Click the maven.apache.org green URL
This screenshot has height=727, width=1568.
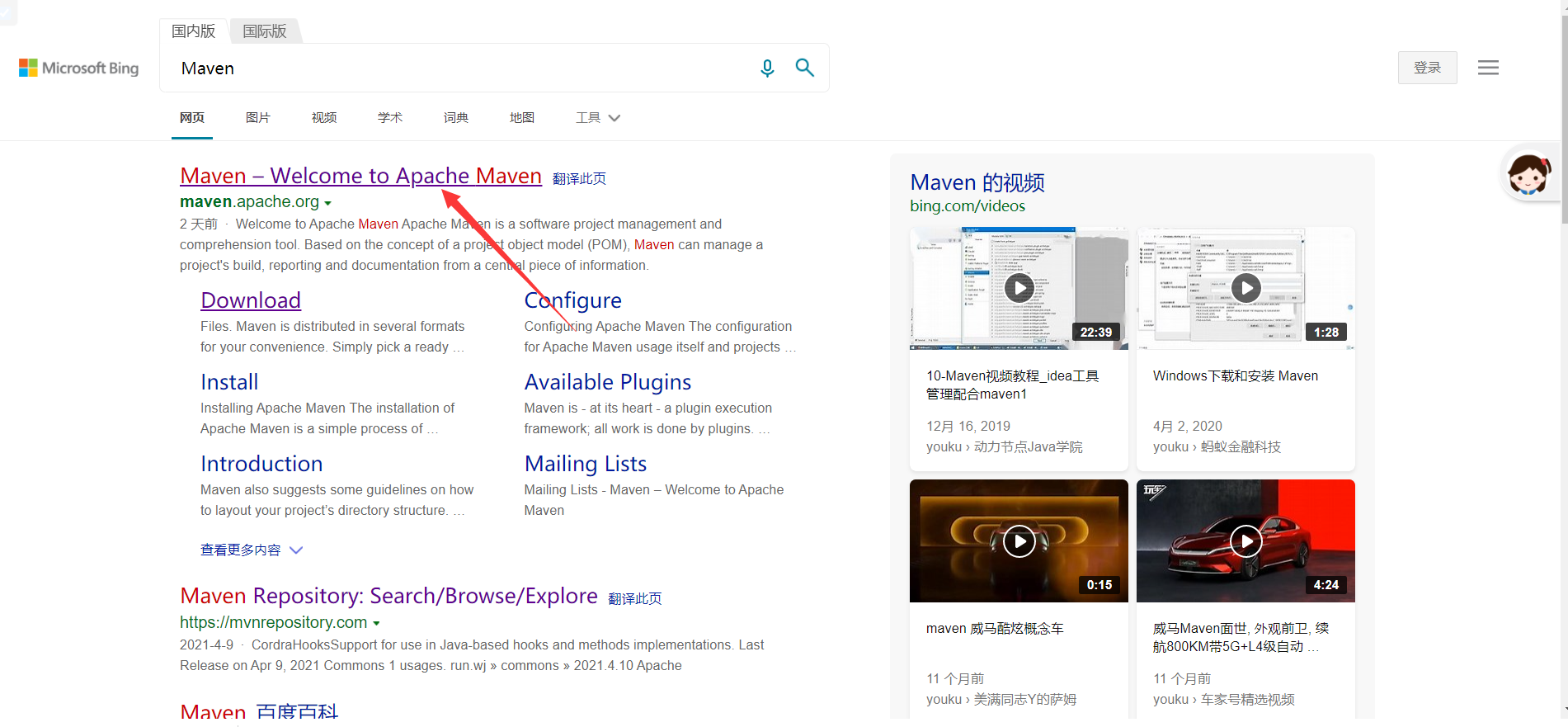pyautogui.click(x=249, y=201)
